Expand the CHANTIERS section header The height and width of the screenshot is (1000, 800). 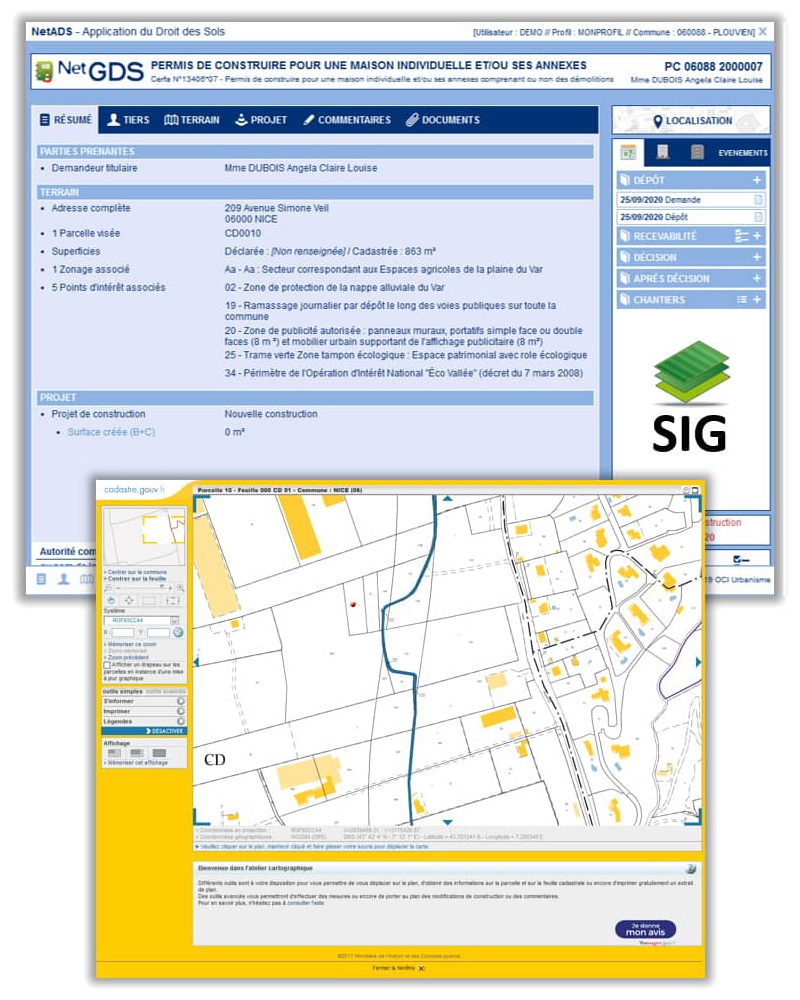pyautogui.click(x=691, y=300)
